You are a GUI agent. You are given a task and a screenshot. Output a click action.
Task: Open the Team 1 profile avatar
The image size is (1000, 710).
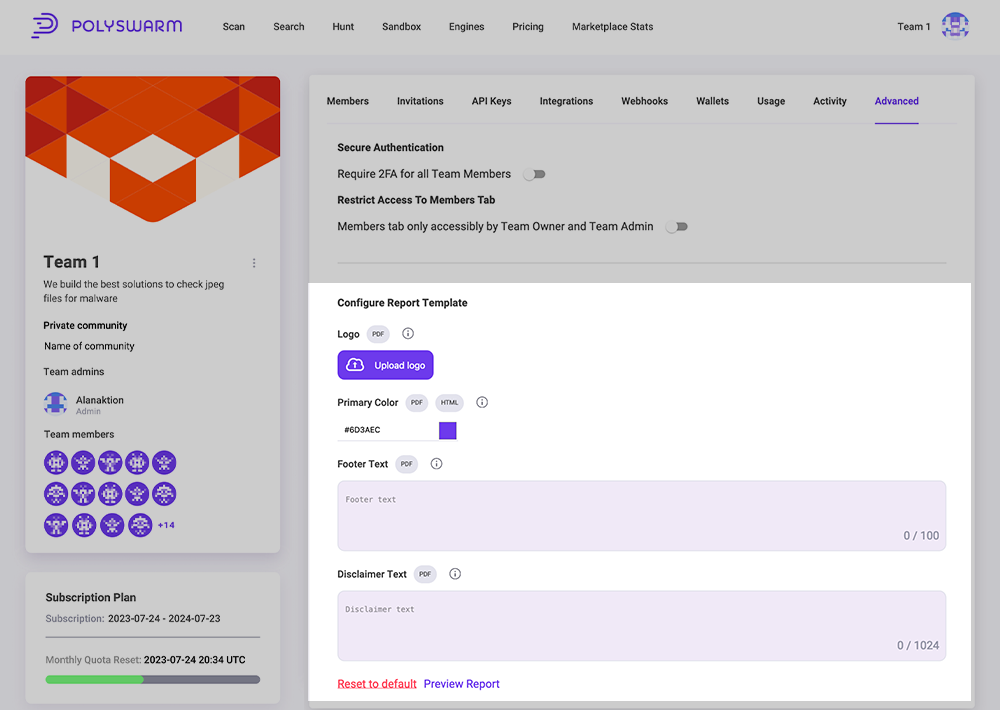click(955, 27)
